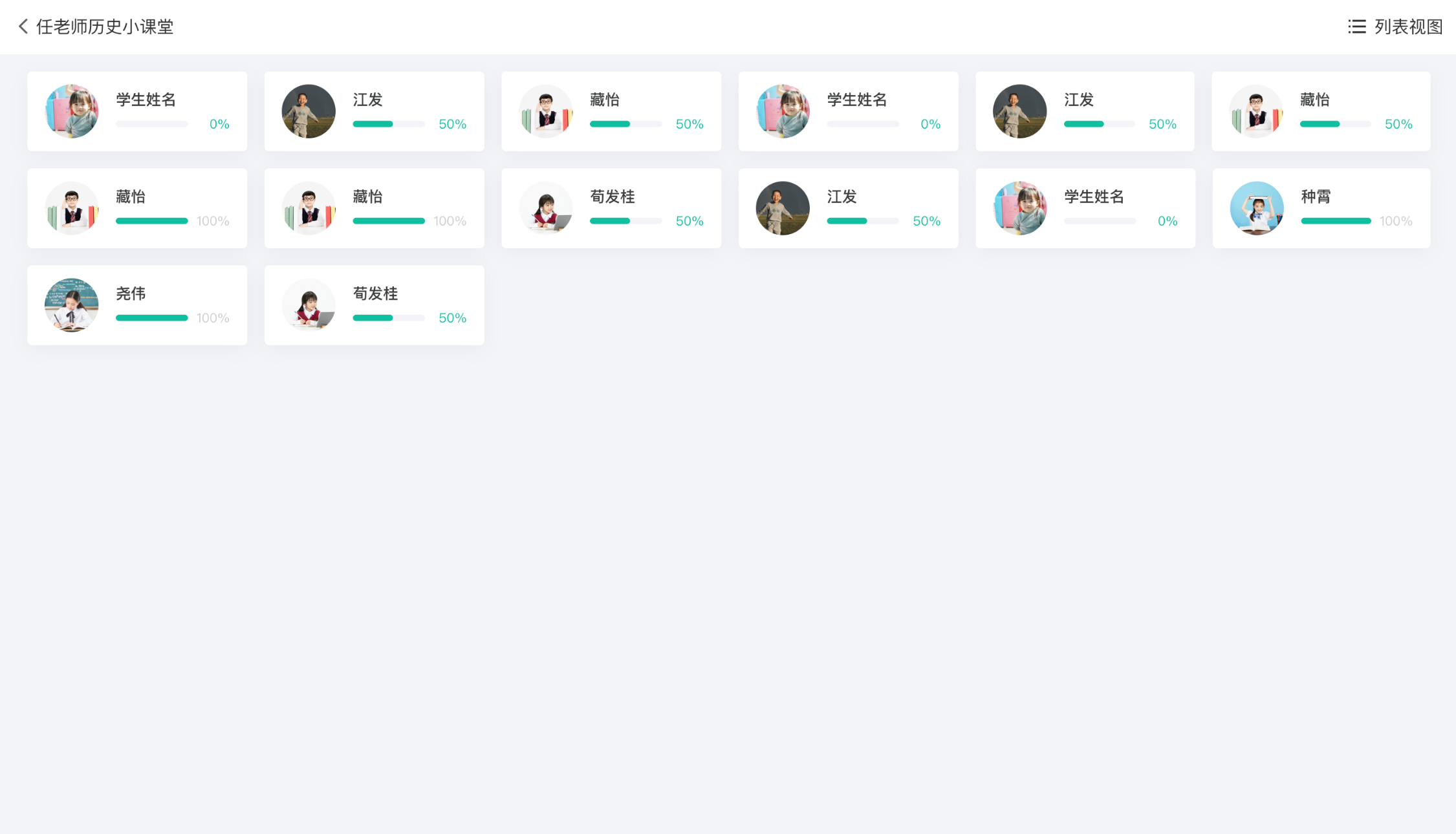The image size is (1456, 834).
Task: Click 0% label on second-row 学生姓名 card
Action: pyautogui.click(x=1167, y=221)
